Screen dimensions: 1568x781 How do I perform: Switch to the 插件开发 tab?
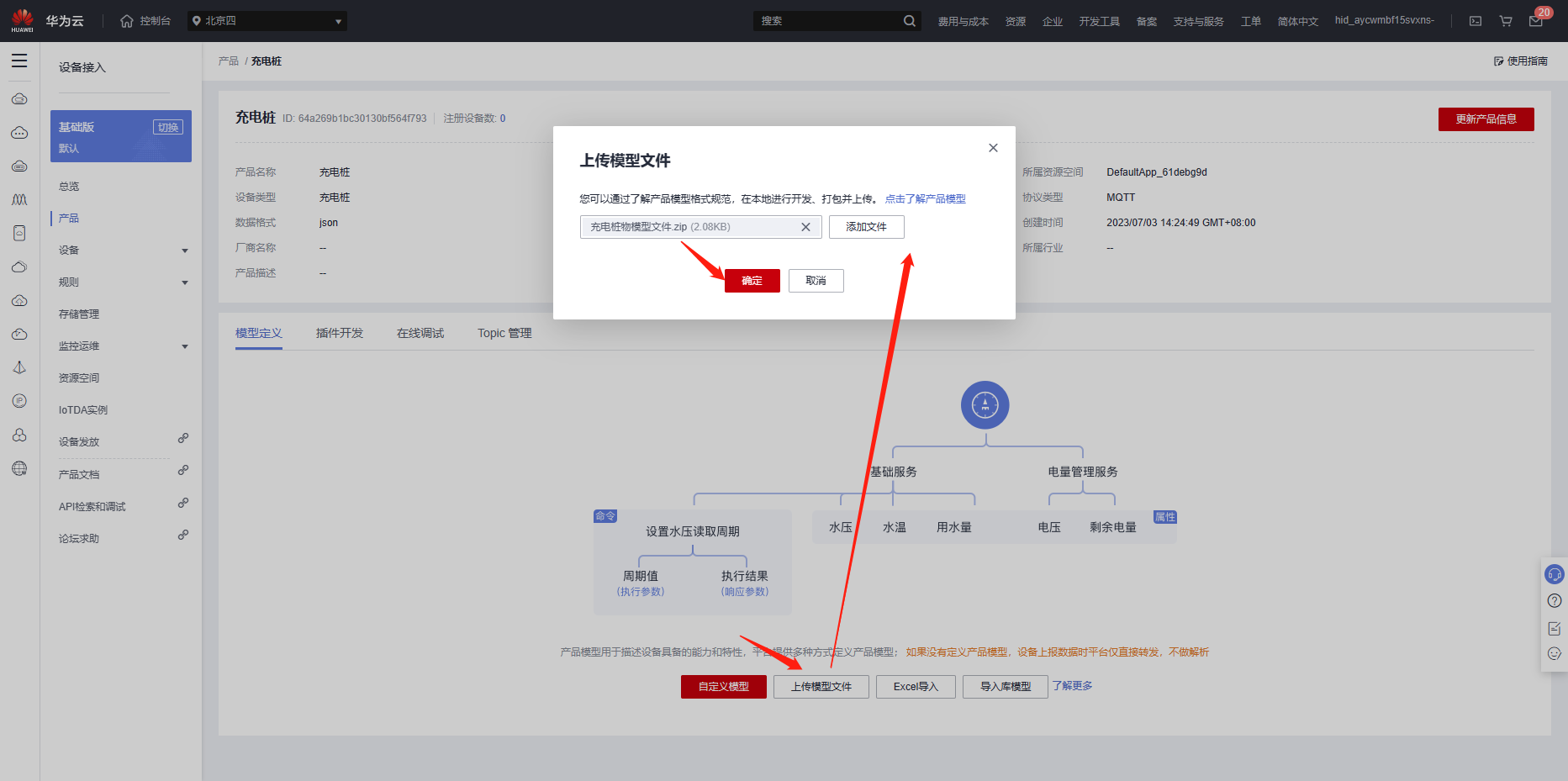point(340,333)
